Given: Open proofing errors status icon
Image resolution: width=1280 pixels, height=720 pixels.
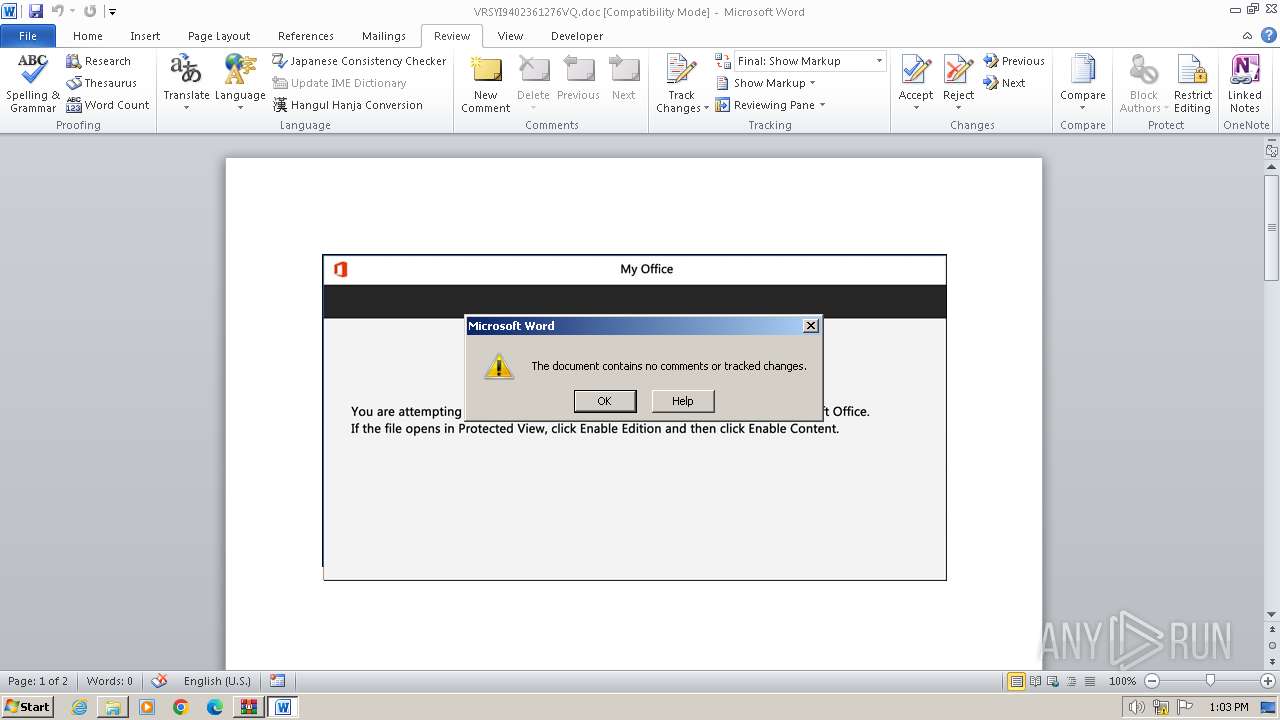Looking at the screenshot, I should [159, 681].
